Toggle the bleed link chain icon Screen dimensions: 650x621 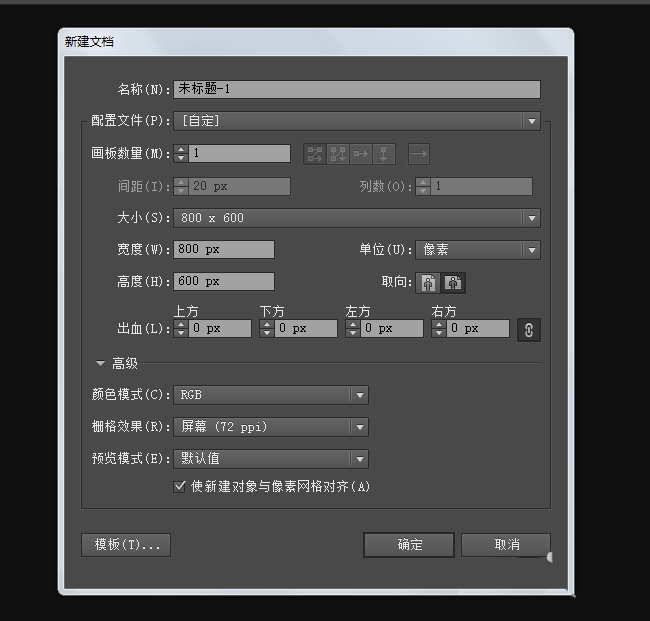point(529,330)
